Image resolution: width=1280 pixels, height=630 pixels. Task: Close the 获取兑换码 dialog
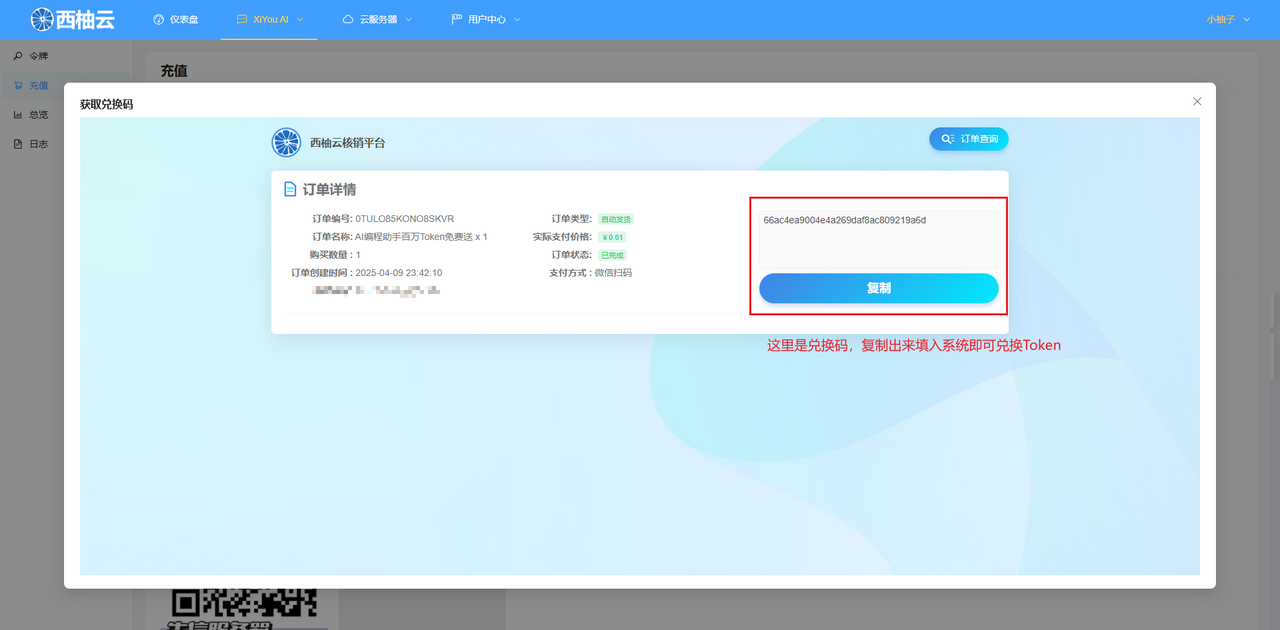[x=1197, y=101]
